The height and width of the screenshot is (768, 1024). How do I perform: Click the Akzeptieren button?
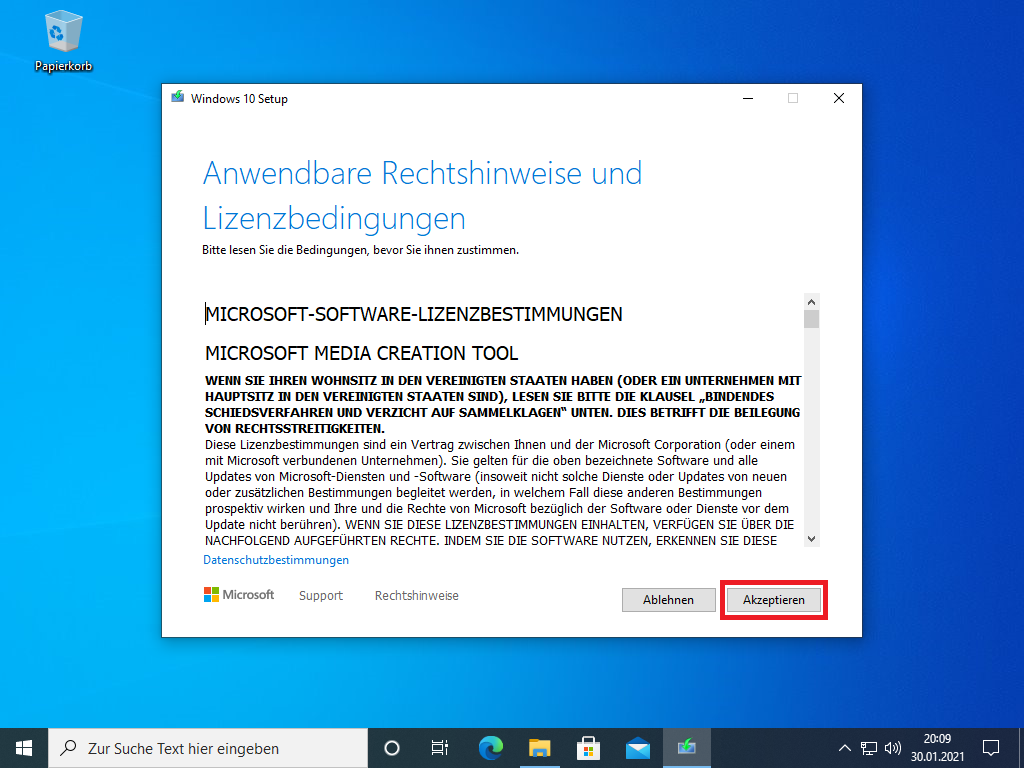point(773,600)
